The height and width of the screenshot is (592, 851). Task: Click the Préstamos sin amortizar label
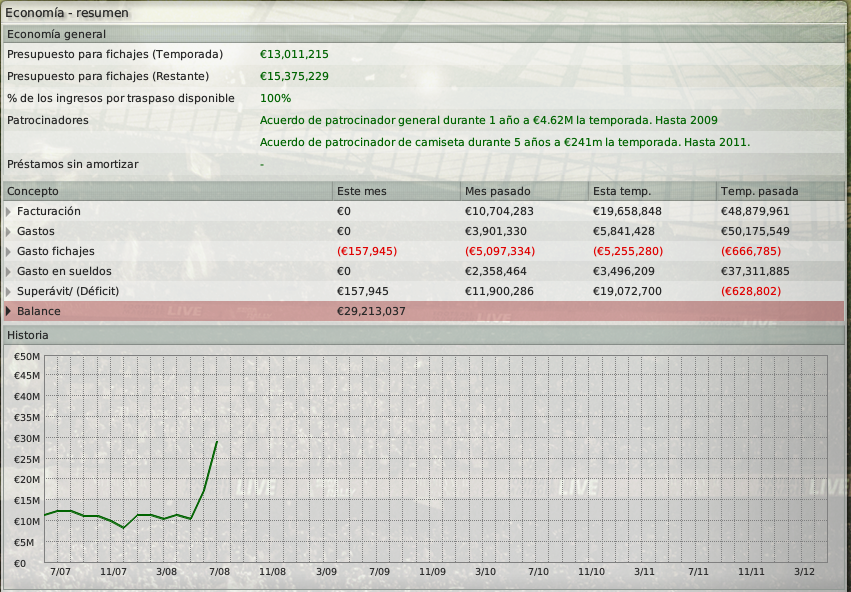pos(73,164)
